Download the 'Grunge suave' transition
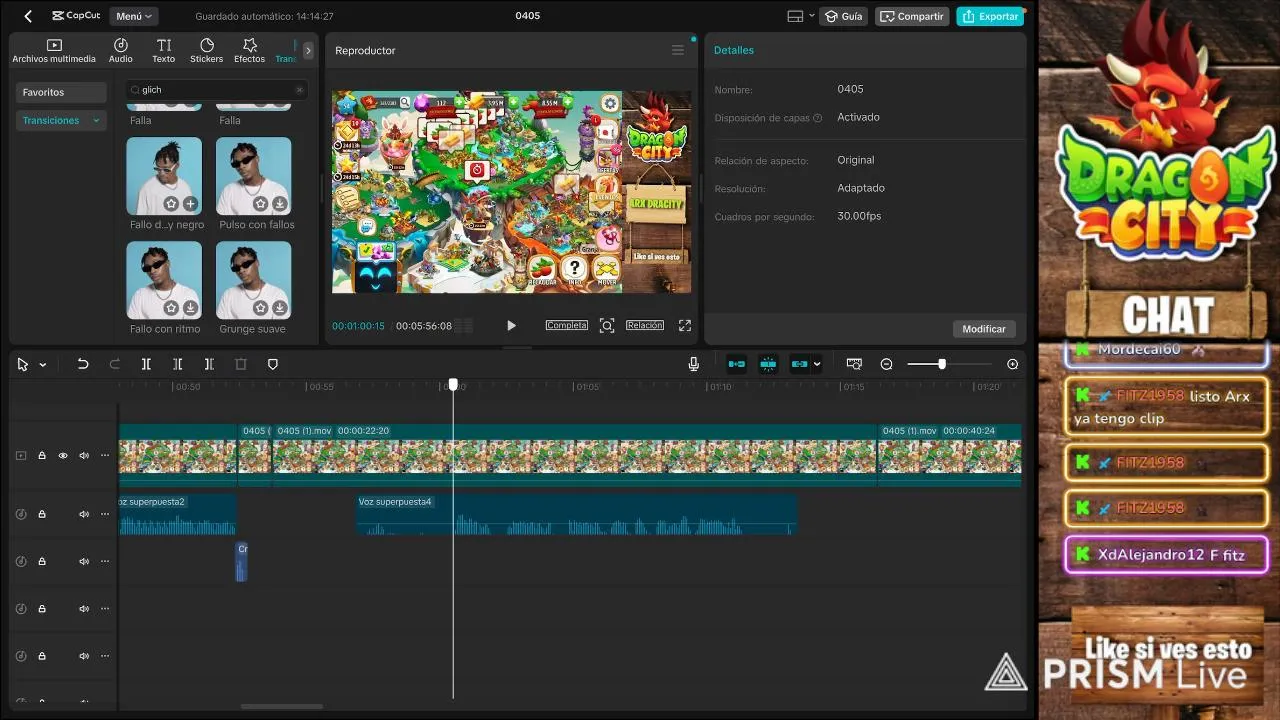The width and height of the screenshot is (1280, 720). point(280,308)
